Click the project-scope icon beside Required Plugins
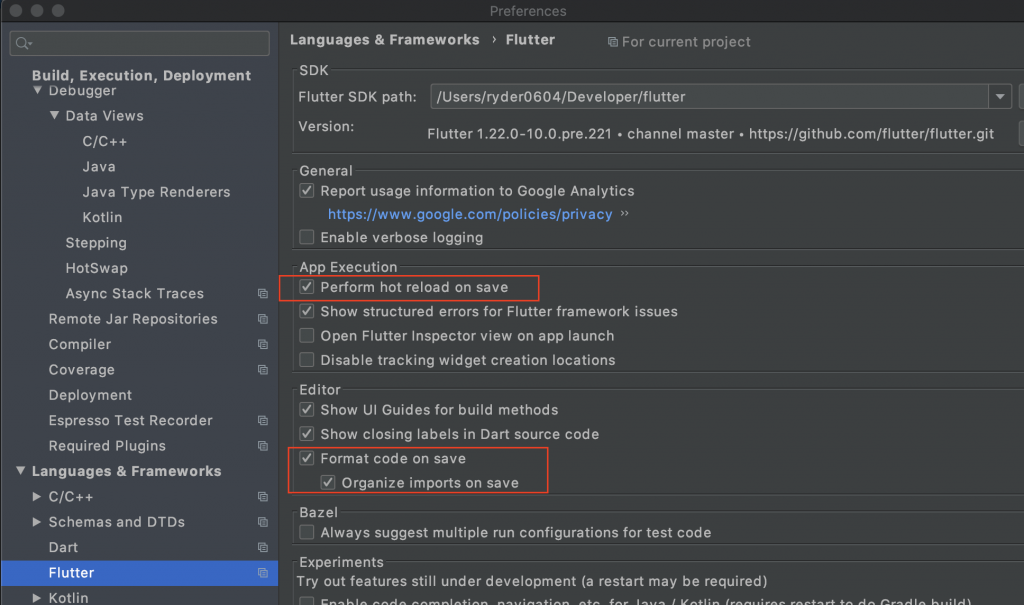This screenshot has width=1024, height=605. (x=263, y=446)
